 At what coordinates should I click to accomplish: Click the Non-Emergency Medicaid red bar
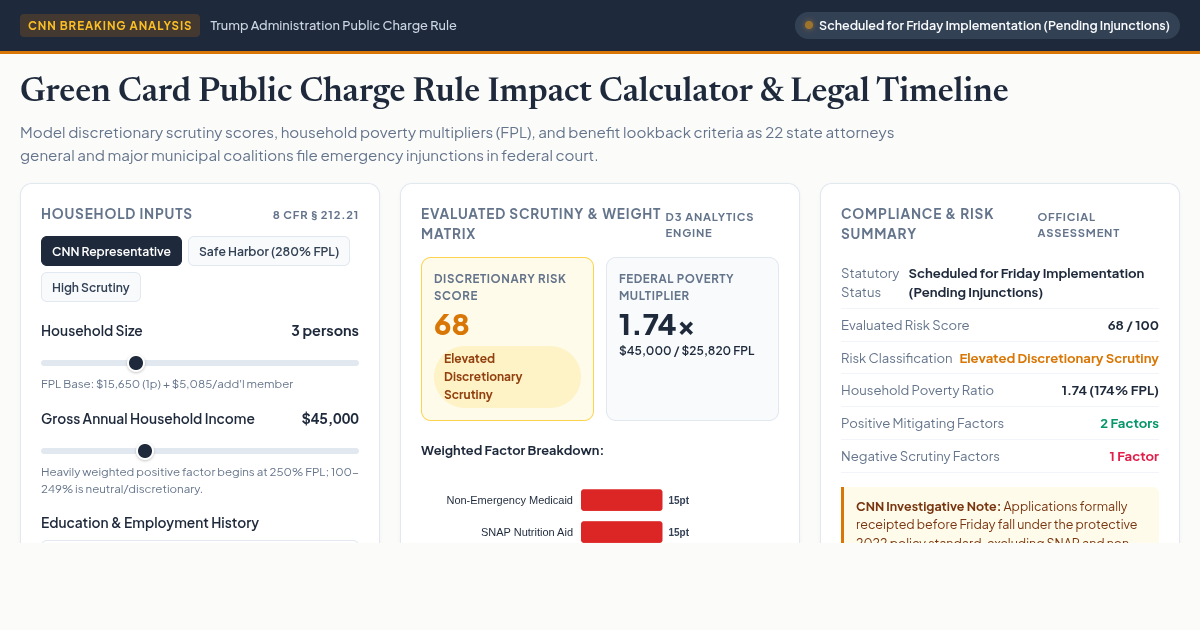[621, 500]
